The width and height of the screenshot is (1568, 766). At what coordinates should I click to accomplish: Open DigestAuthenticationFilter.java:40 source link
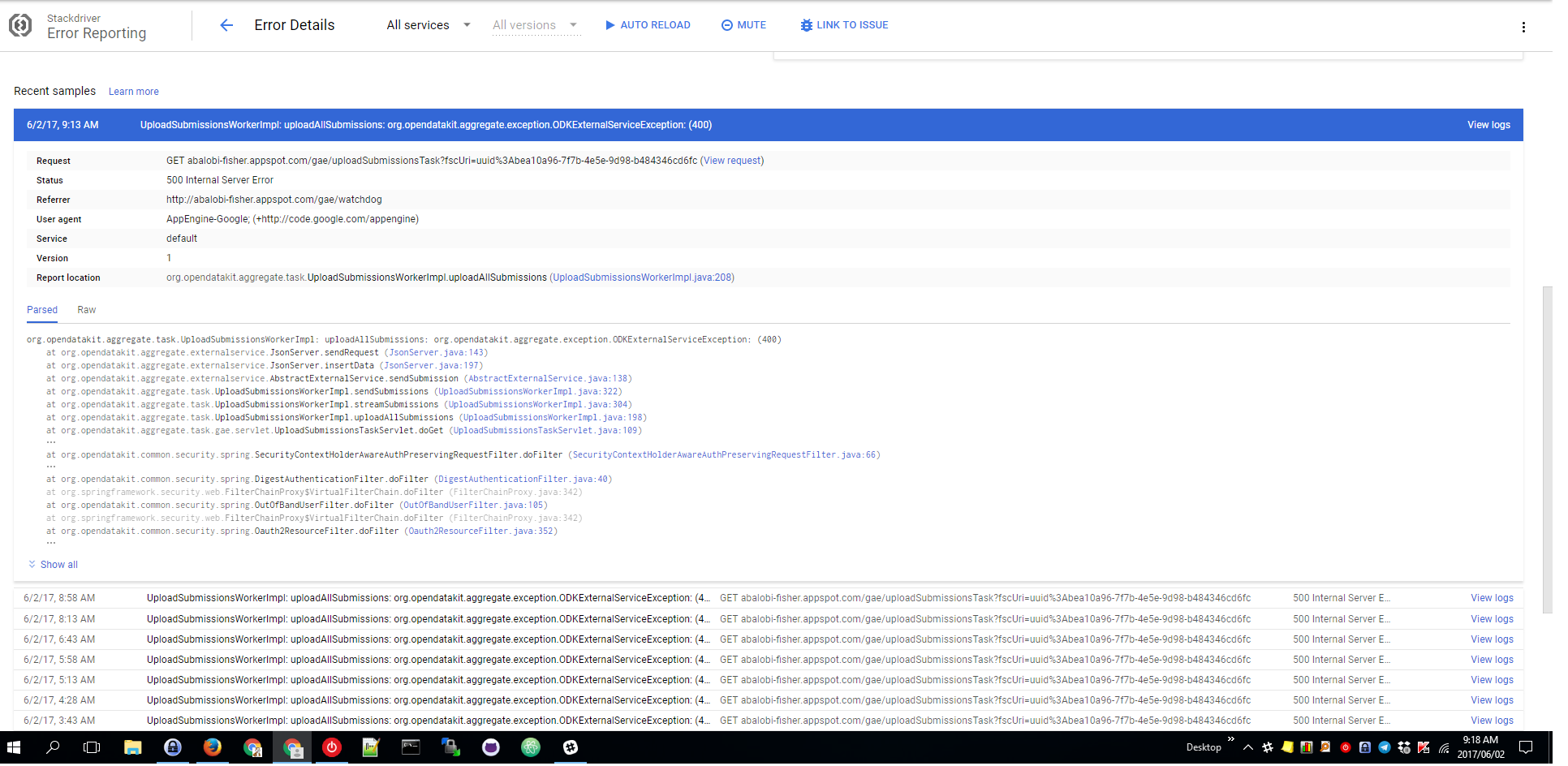(x=523, y=480)
